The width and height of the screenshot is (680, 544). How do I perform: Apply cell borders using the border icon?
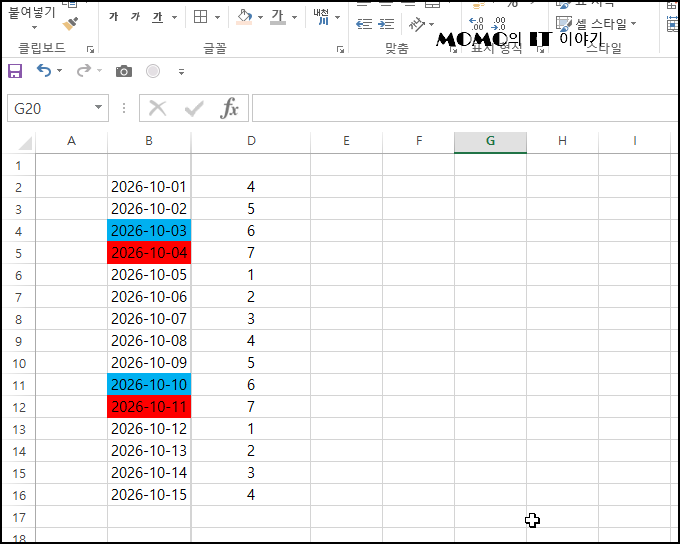(x=200, y=17)
